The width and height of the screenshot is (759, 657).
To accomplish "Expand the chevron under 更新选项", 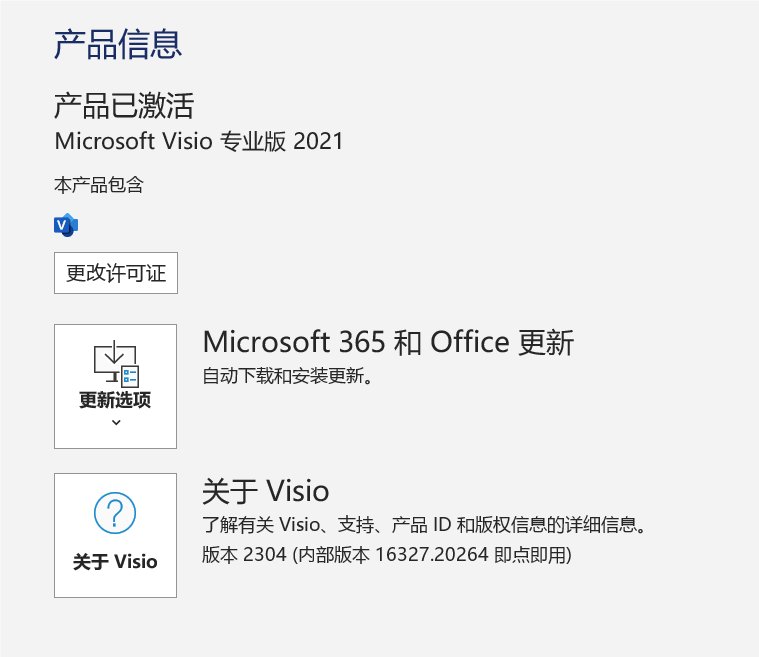I will (116, 423).
